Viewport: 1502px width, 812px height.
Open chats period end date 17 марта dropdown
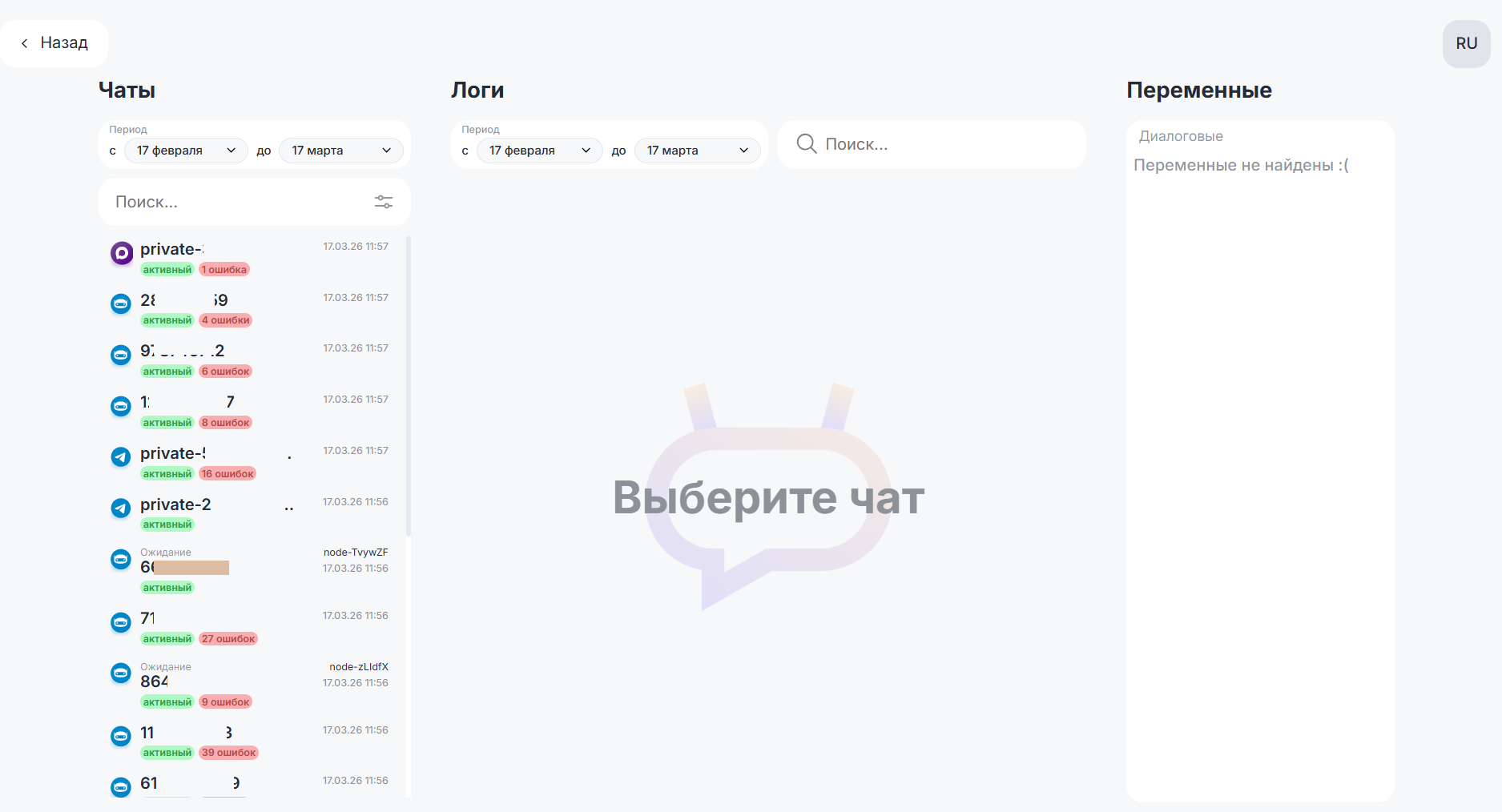pyautogui.click(x=340, y=151)
